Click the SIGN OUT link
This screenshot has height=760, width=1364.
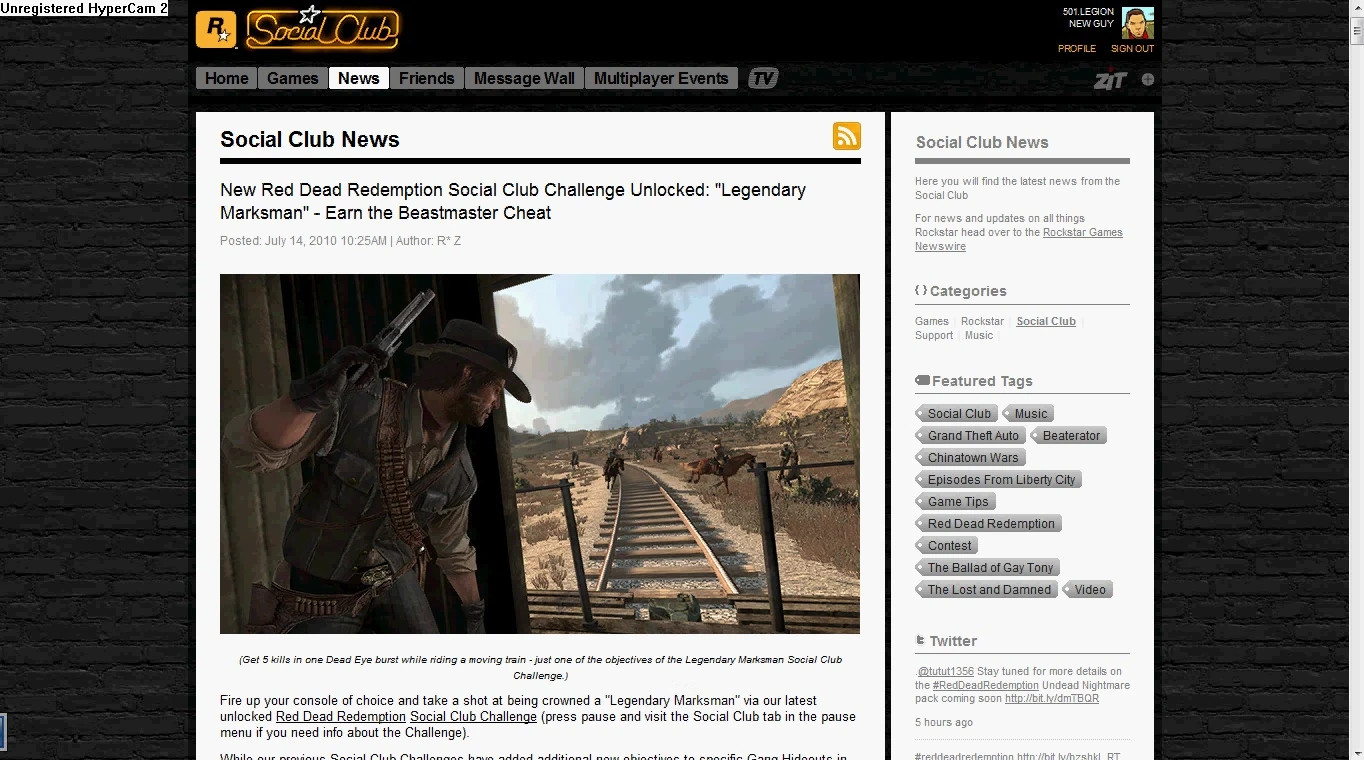(x=1132, y=49)
